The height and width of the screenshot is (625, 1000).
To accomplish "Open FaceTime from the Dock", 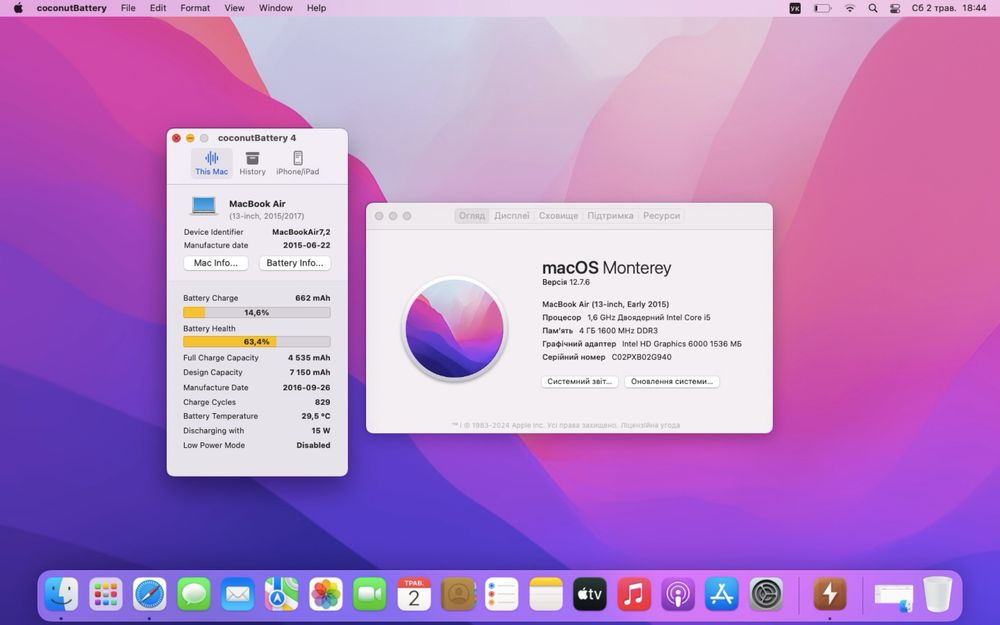I will click(369, 594).
